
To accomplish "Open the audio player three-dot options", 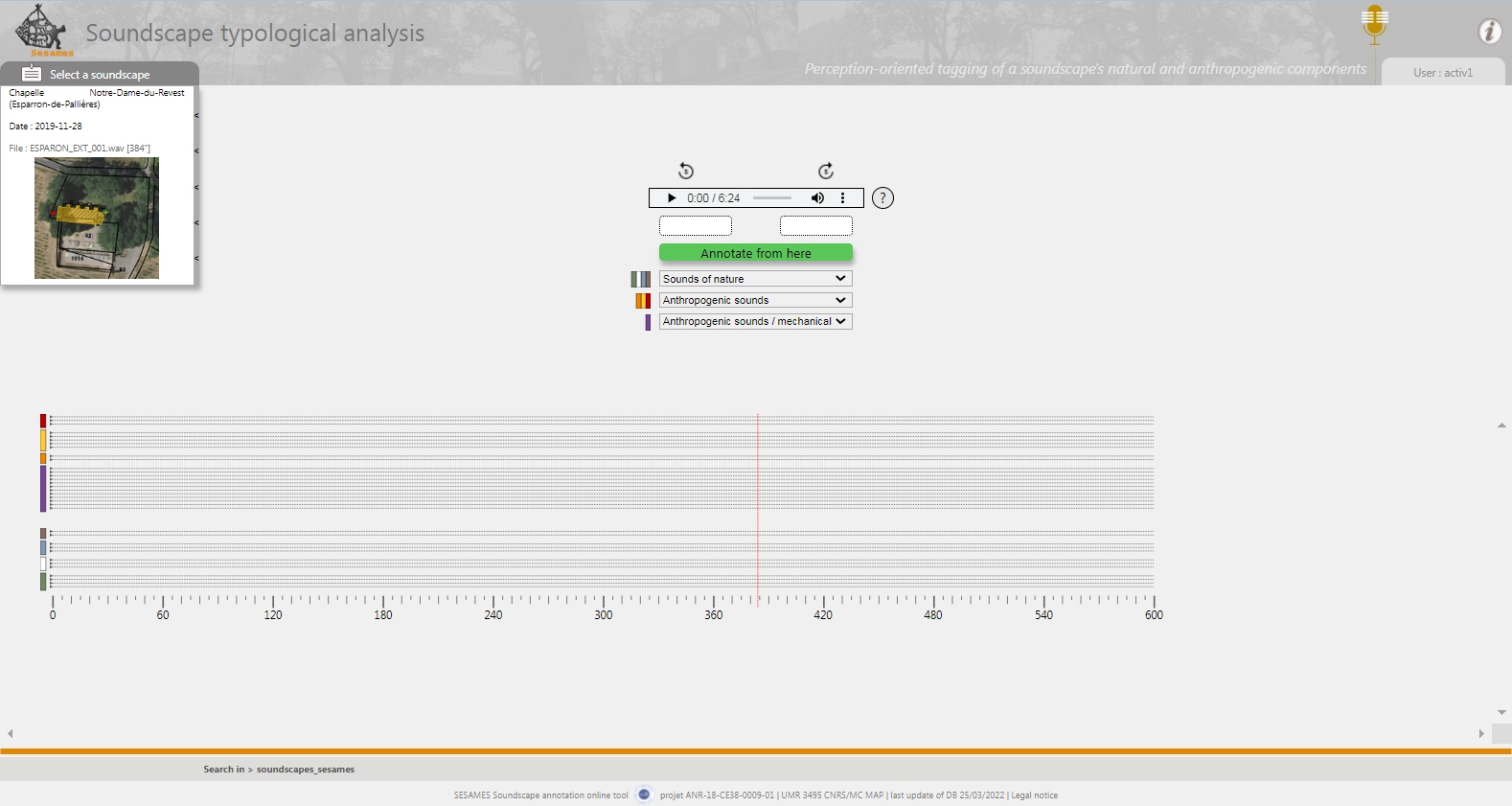I will pos(843,198).
